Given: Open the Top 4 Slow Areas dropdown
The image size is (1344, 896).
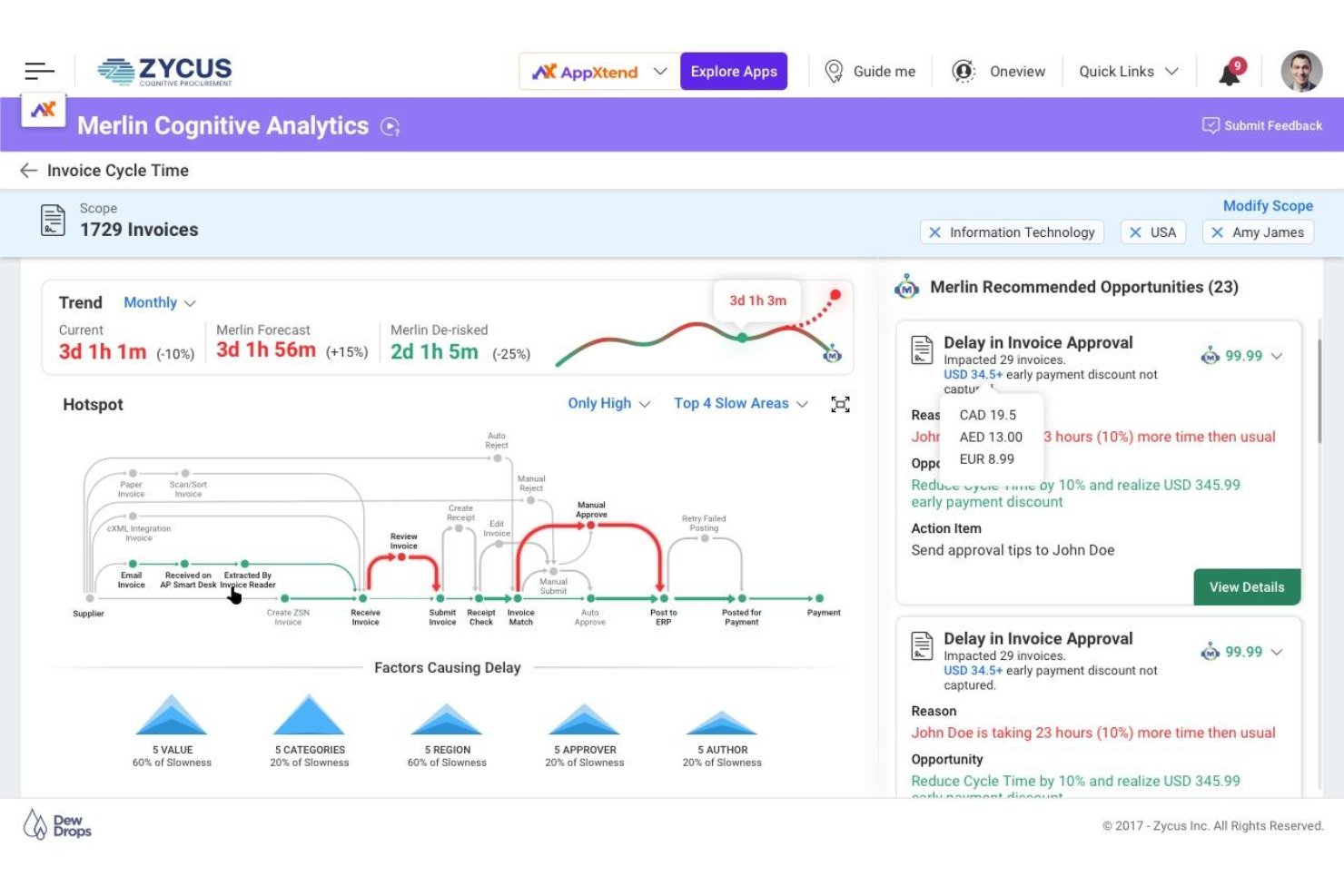Looking at the screenshot, I should pos(740,404).
